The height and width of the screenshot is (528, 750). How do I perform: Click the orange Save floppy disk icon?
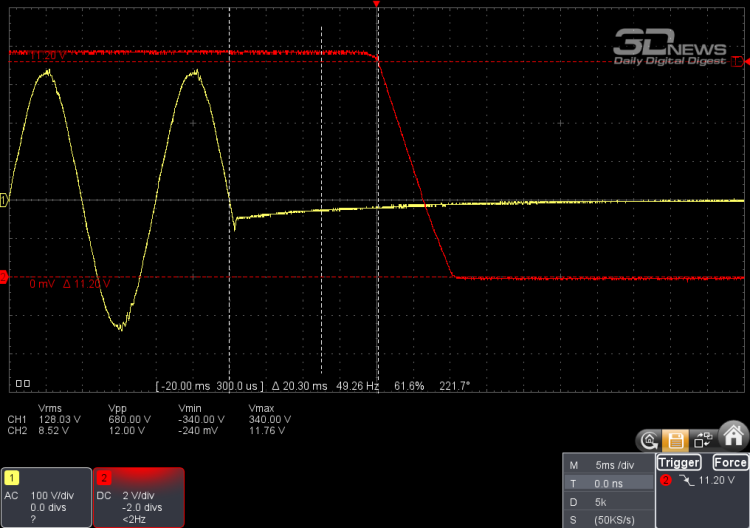point(677,438)
